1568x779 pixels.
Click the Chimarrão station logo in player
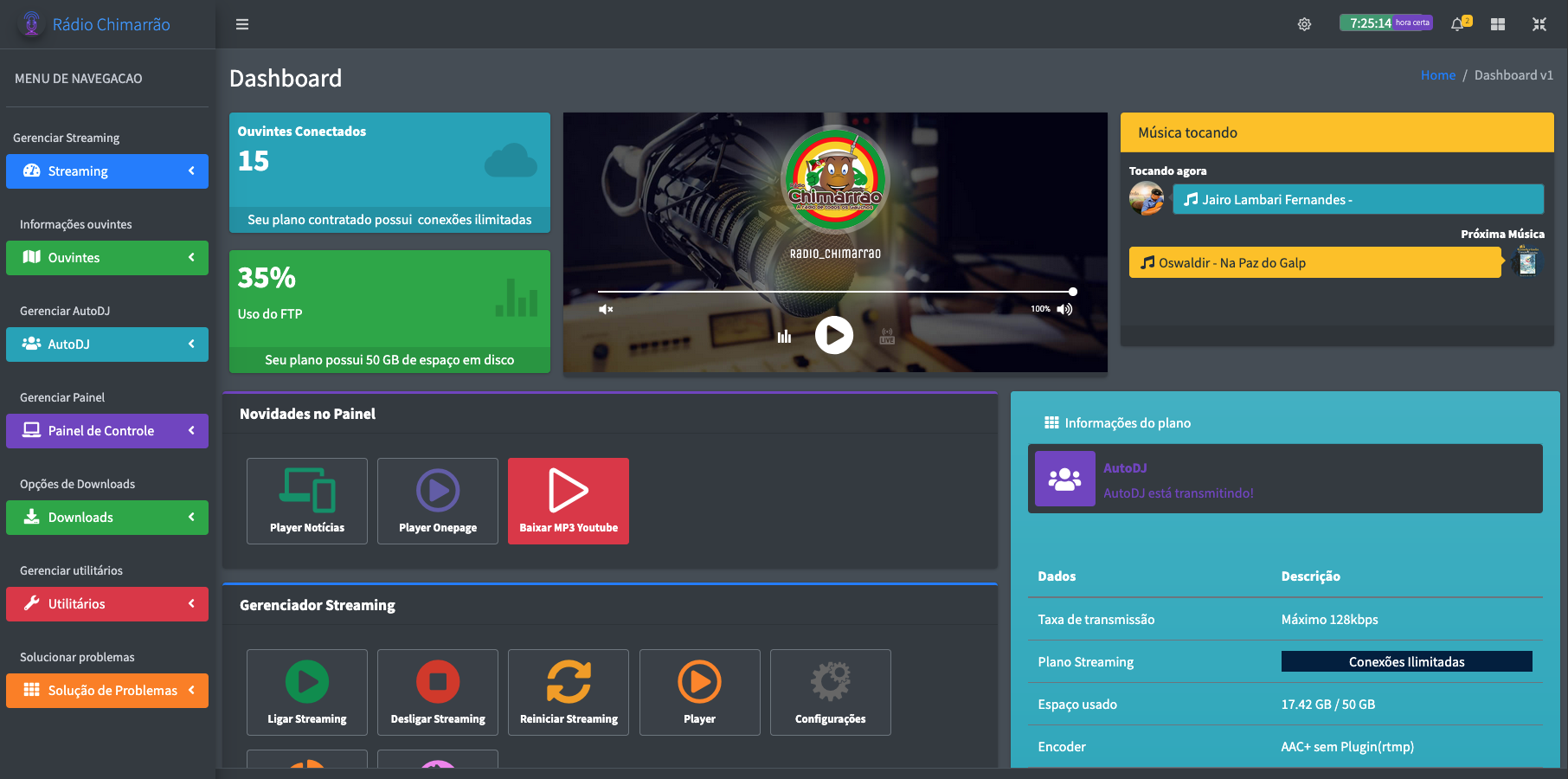click(x=835, y=180)
